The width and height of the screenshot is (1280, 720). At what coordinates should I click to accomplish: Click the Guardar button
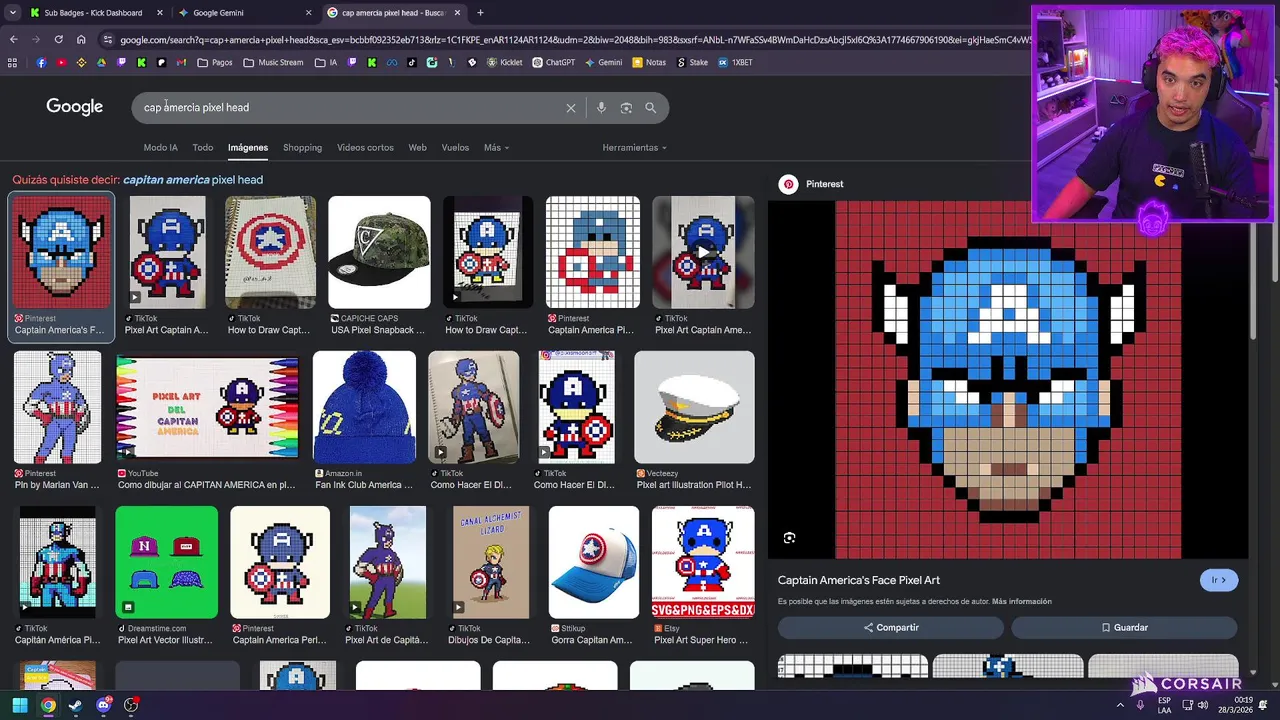coord(1124,627)
